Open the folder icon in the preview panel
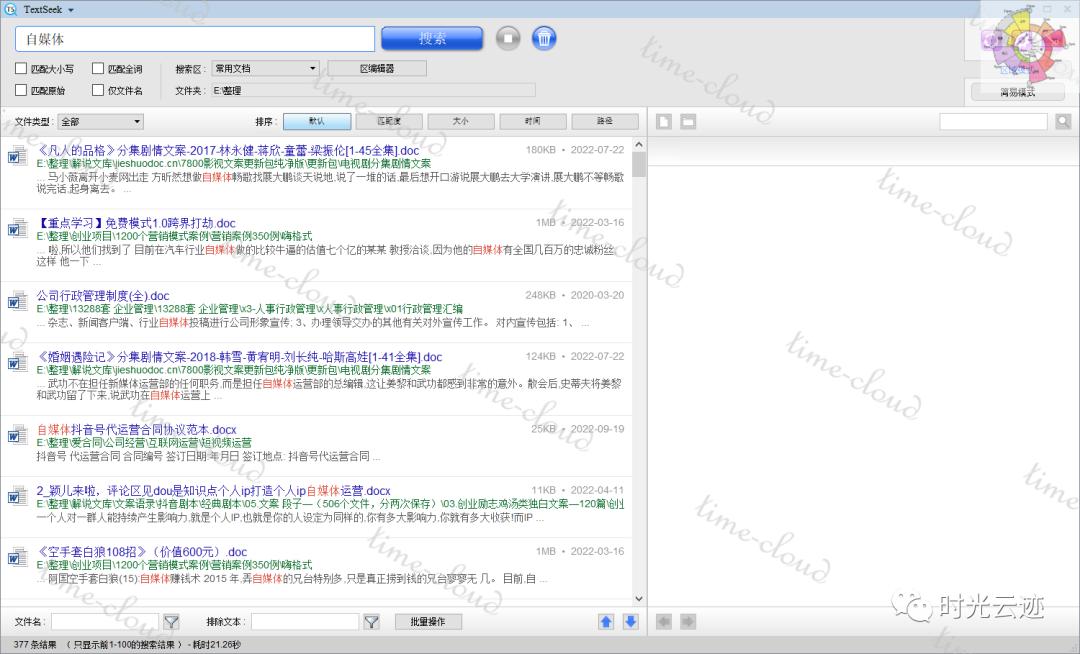The image size is (1080, 654). pyautogui.click(x=686, y=120)
